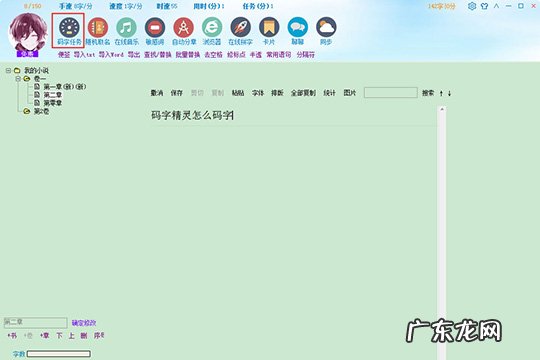Click the editor vertical scrollbar up arrow
The image size is (540, 360).
tap(442, 110)
